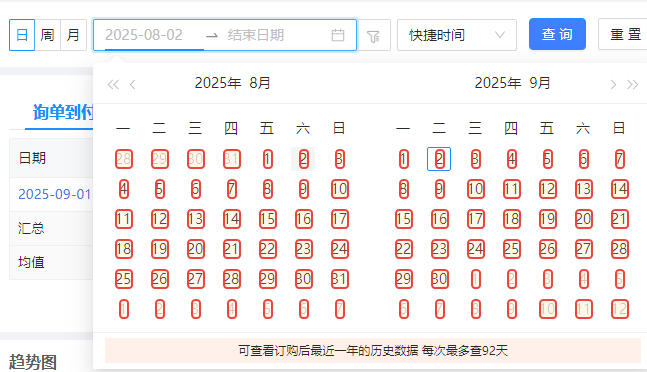Go to previous month with left arrow
Image resolution: width=647 pixels, height=372 pixels.
tap(132, 85)
